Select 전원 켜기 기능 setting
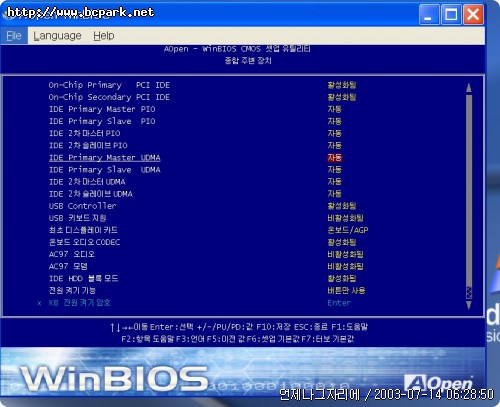This screenshot has height=407, width=500. tap(72, 290)
